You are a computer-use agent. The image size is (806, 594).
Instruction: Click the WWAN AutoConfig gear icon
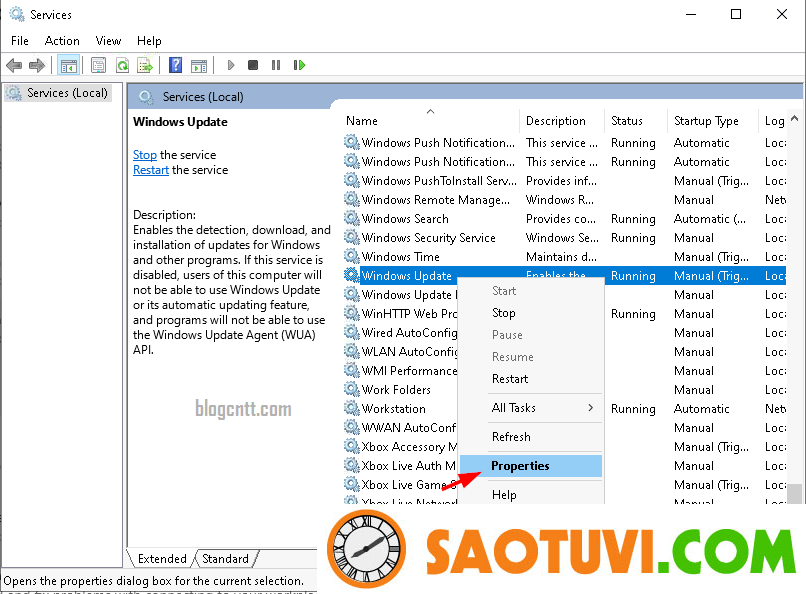click(x=352, y=428)
